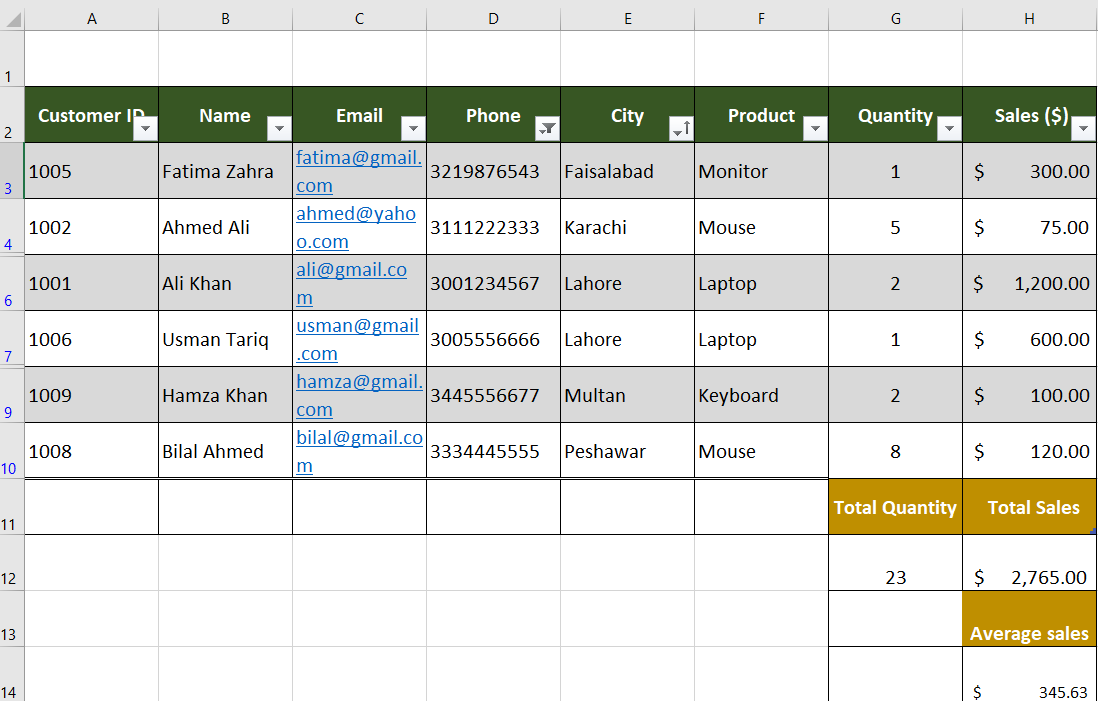Open the Email column filter dropdown
Image resolution: width=1098 pixels, height=701 pixels.
tap(413, 129)
